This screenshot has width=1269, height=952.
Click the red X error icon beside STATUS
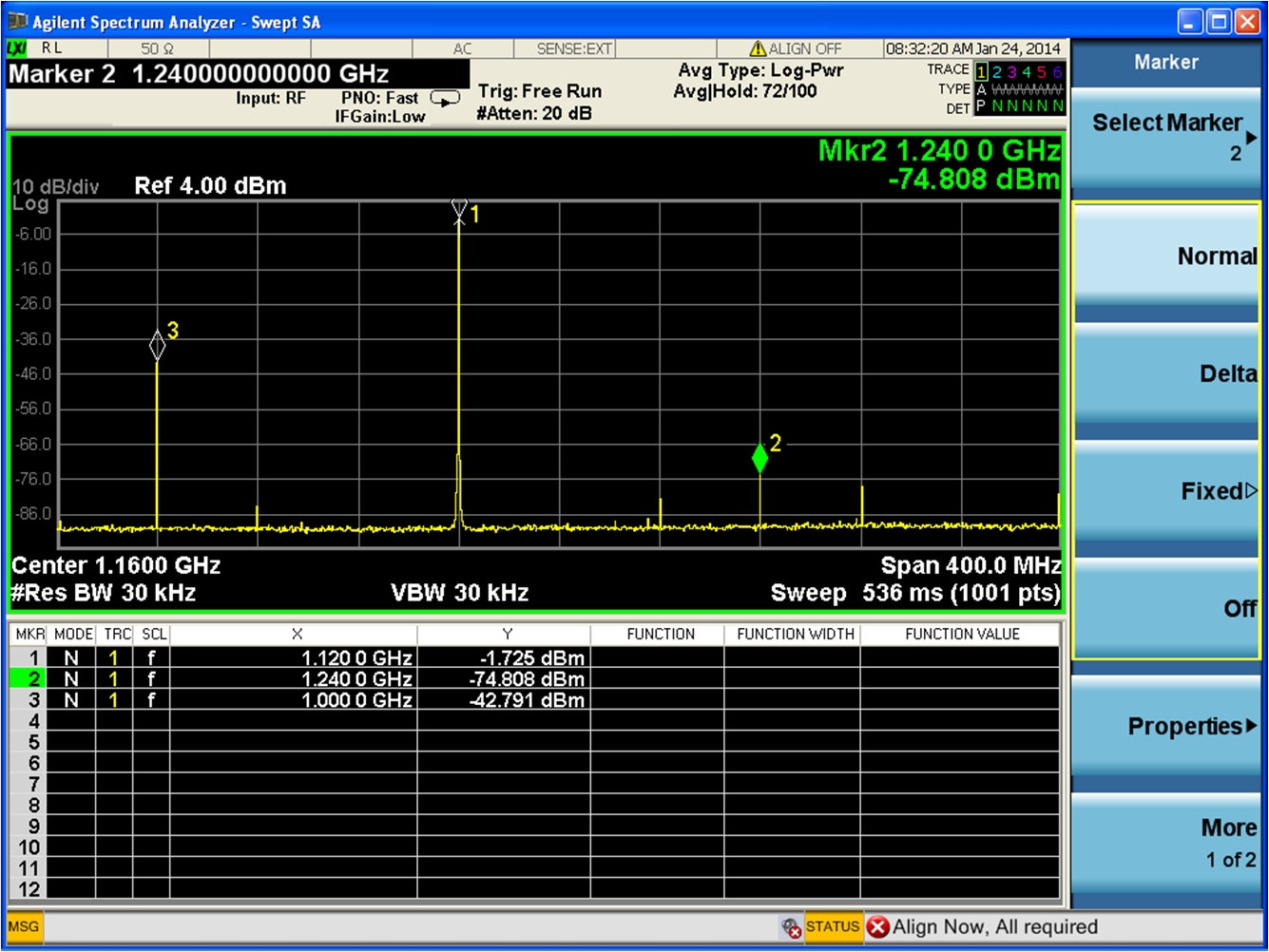click(877, 926)
